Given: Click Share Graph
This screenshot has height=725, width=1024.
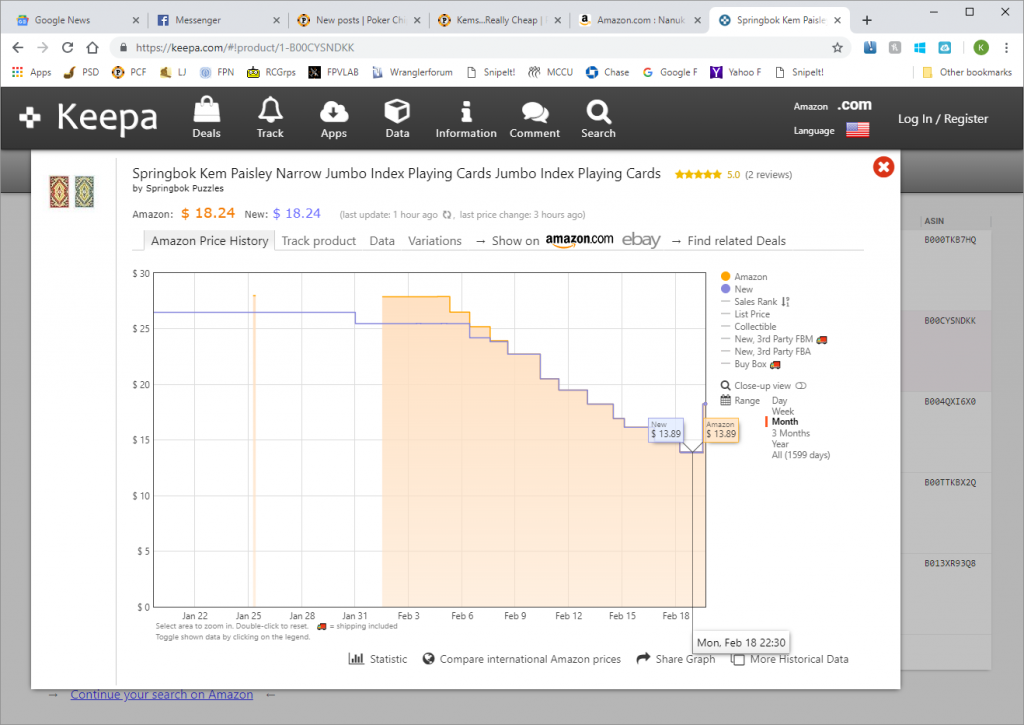Looking at the screenshot, I should pos(675,659).
